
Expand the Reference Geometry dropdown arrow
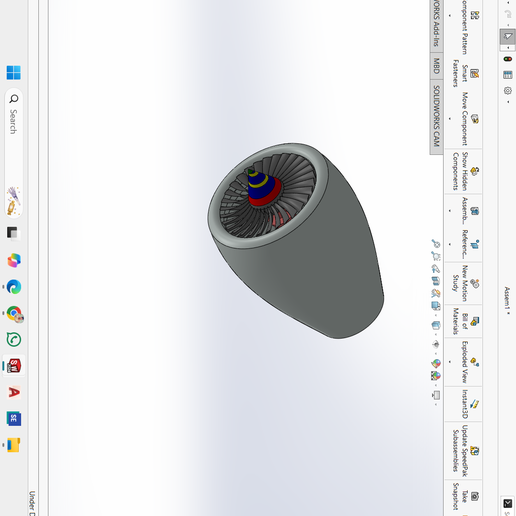click(450, 244)
